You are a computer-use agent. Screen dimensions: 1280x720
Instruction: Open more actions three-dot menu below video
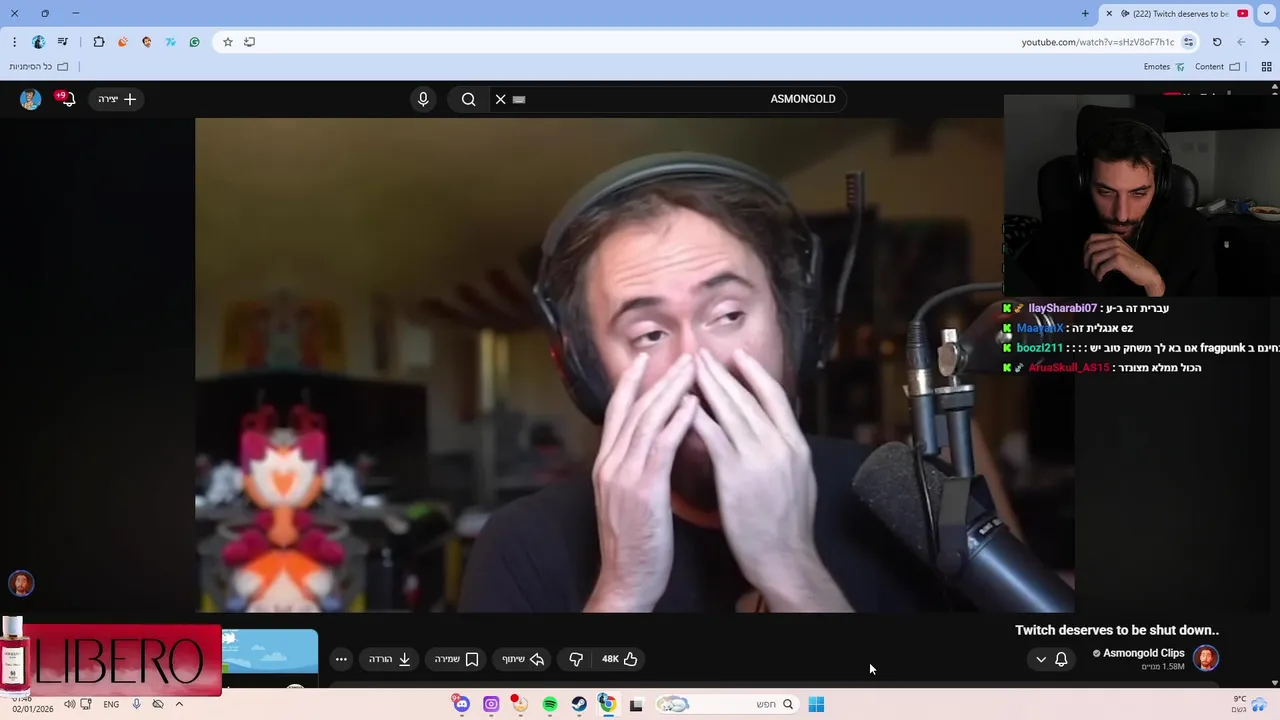[341, 659]
